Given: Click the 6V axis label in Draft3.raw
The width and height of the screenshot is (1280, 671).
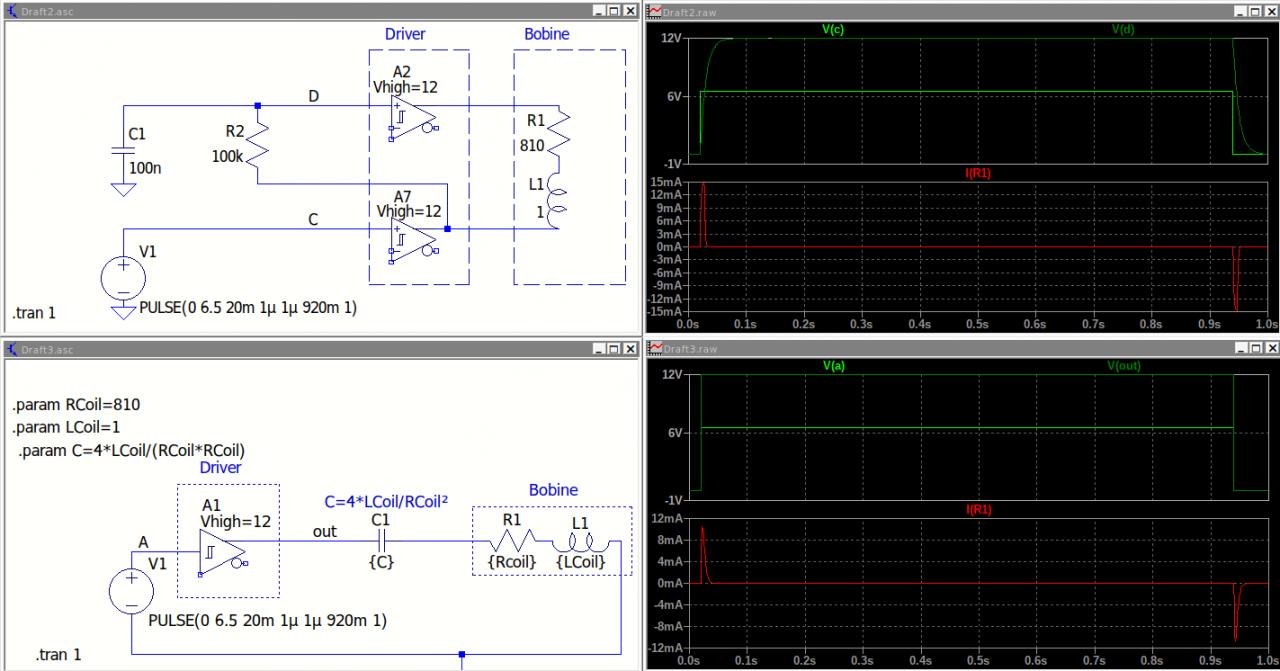Looking at the screenshot, I should click(x=672, y=433).
